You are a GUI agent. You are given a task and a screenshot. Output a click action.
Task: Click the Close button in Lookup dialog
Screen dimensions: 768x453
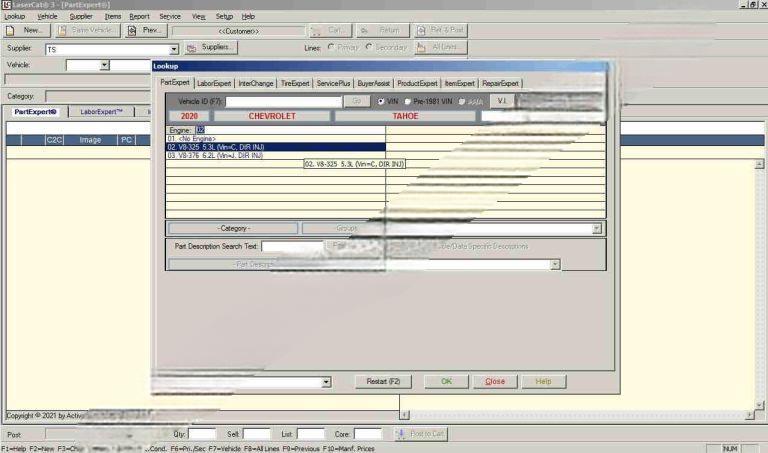click(495, 381)
